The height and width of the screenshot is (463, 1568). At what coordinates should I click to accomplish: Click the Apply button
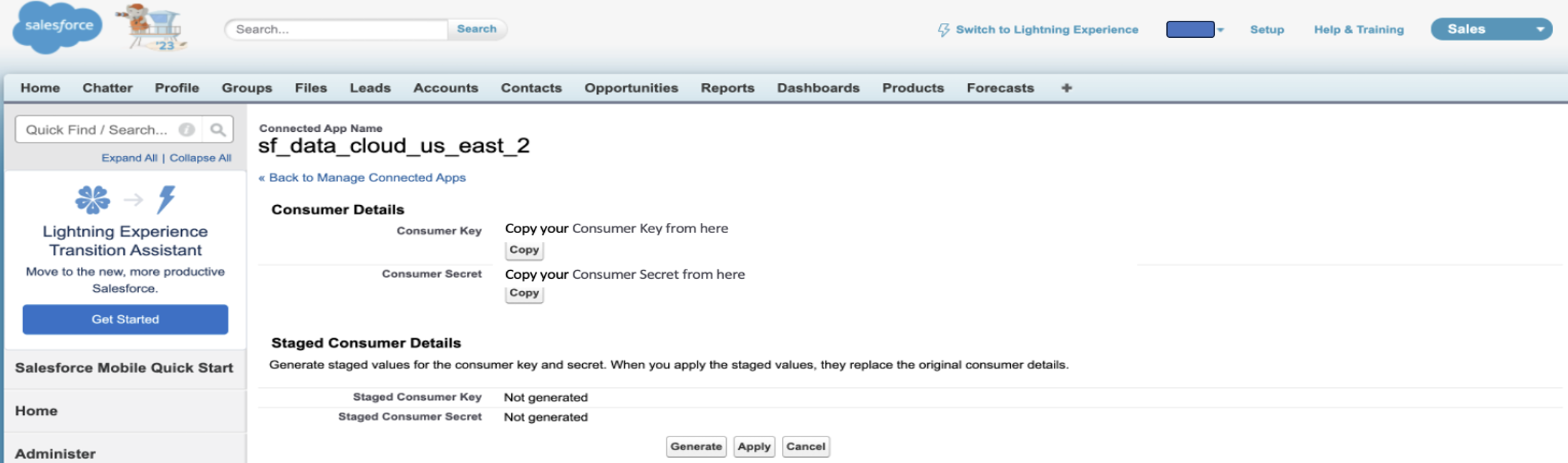coord(754,447)
